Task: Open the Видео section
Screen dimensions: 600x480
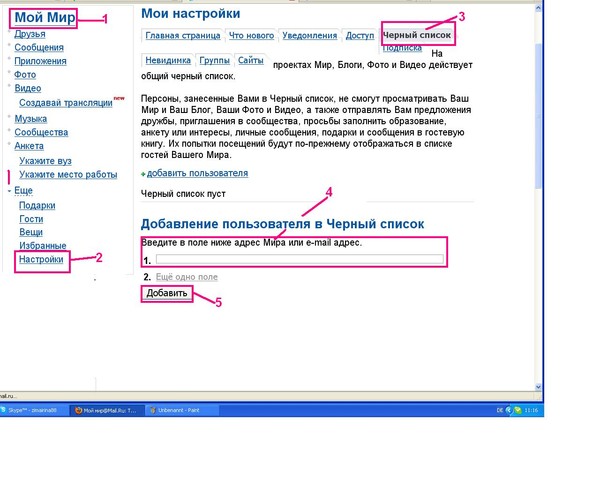Action: [x=28, y=88]
